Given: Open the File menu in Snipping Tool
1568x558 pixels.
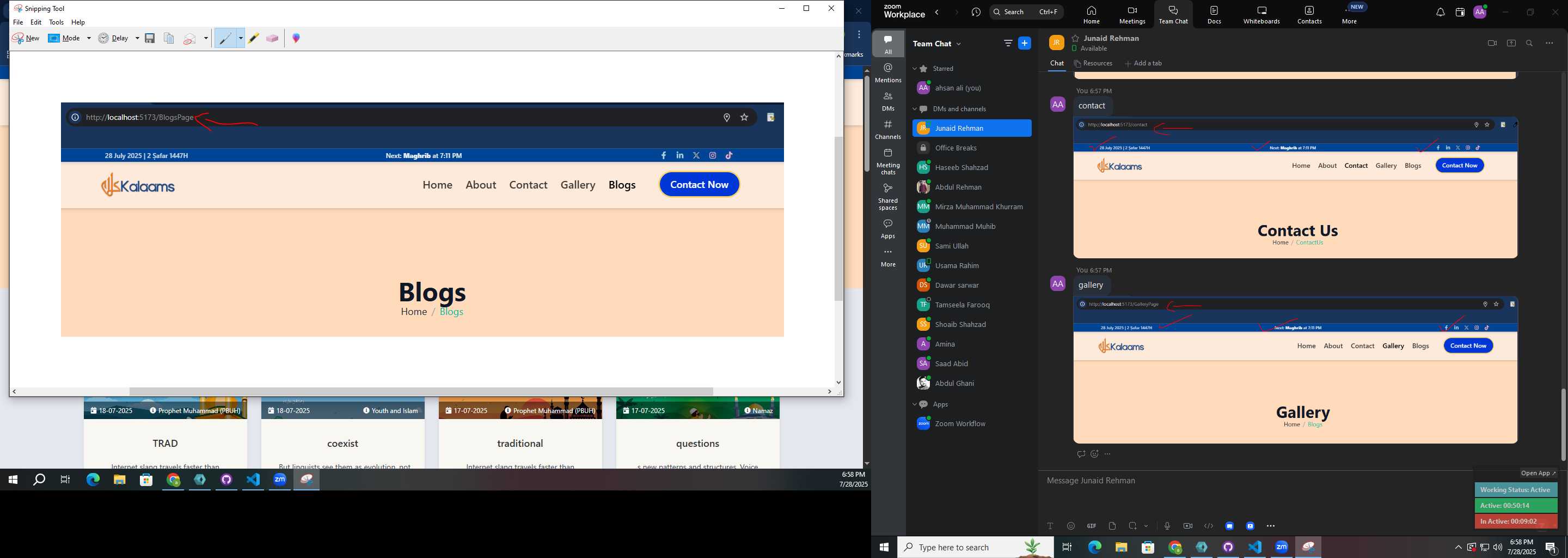Looking at the screenshot, I should pos(19,22).
